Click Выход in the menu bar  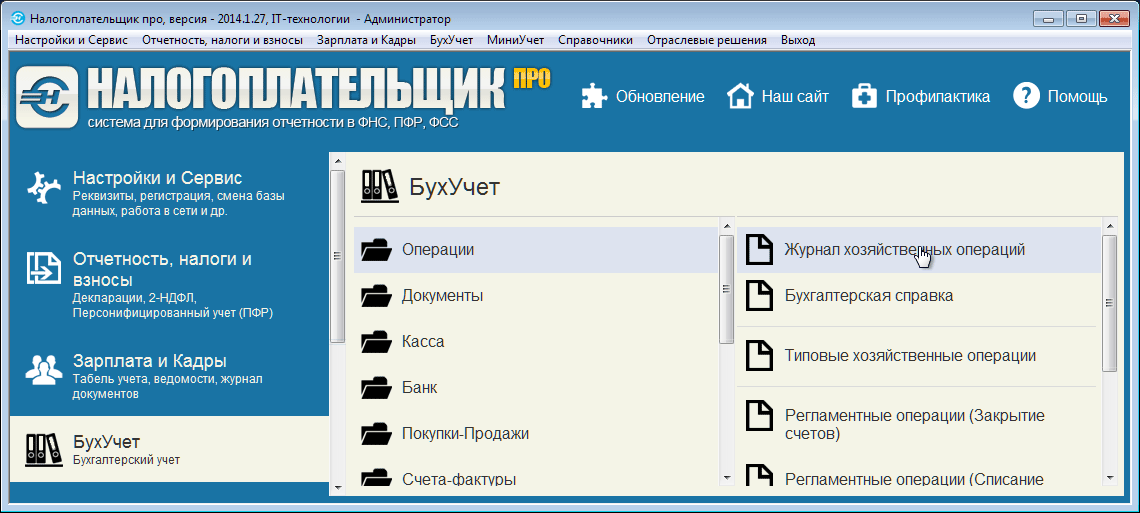798,40
